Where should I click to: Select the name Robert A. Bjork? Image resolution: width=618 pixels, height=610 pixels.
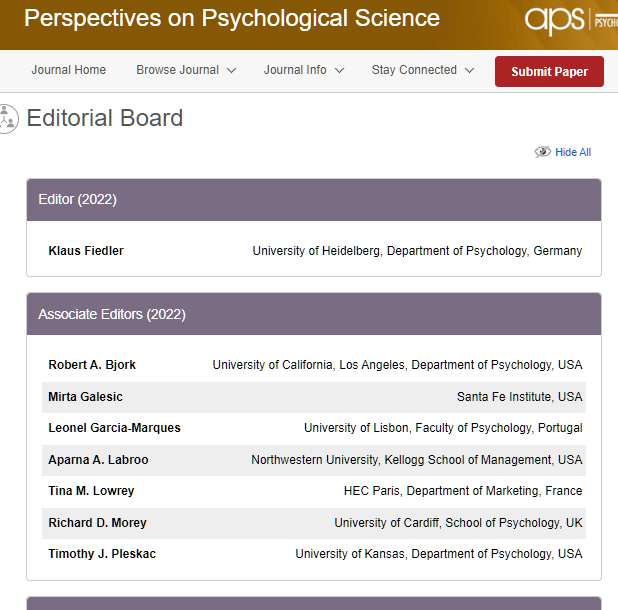click(x=92, y=365)
